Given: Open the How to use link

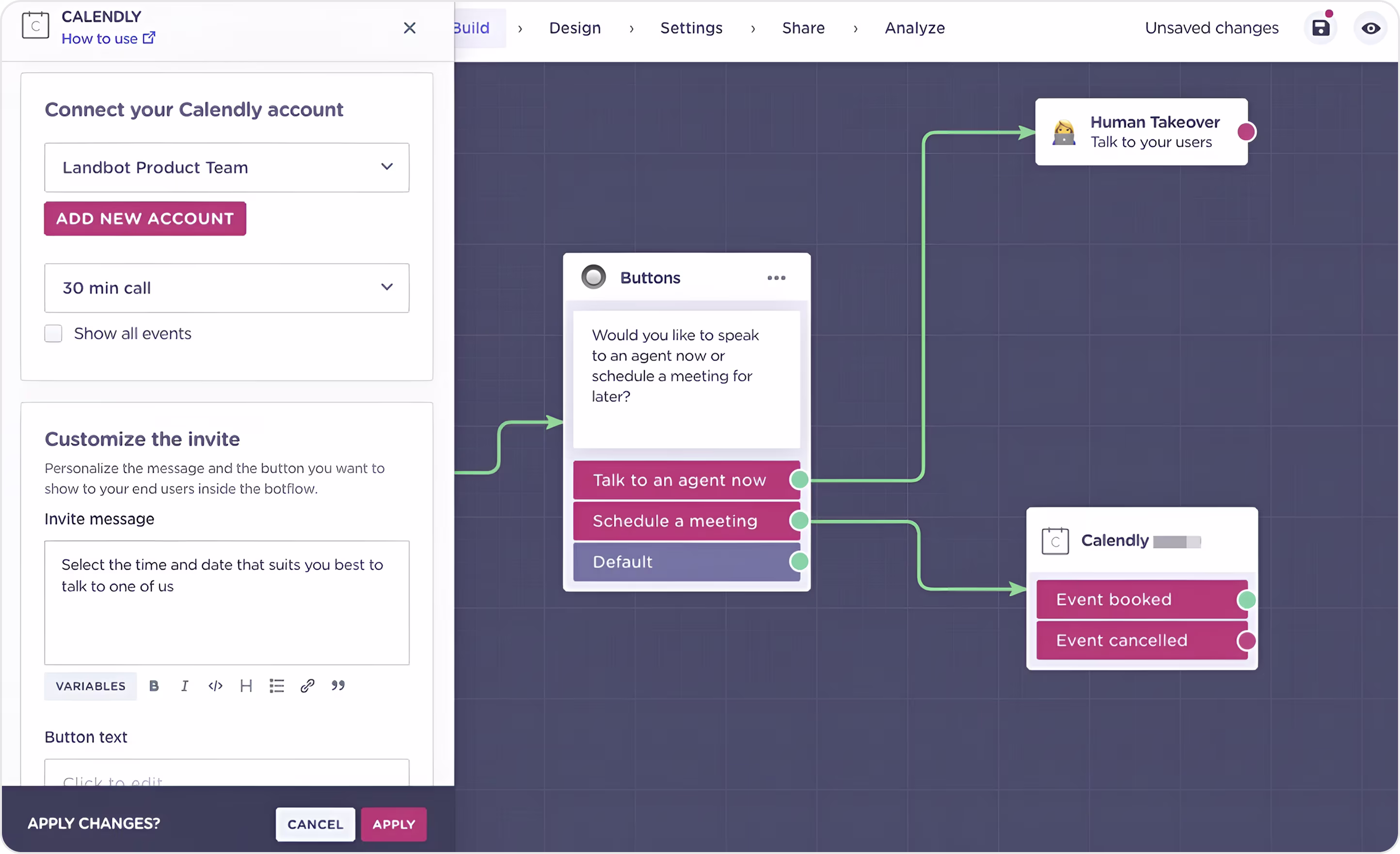Looking at the screenshot, I should coord(108,39).
